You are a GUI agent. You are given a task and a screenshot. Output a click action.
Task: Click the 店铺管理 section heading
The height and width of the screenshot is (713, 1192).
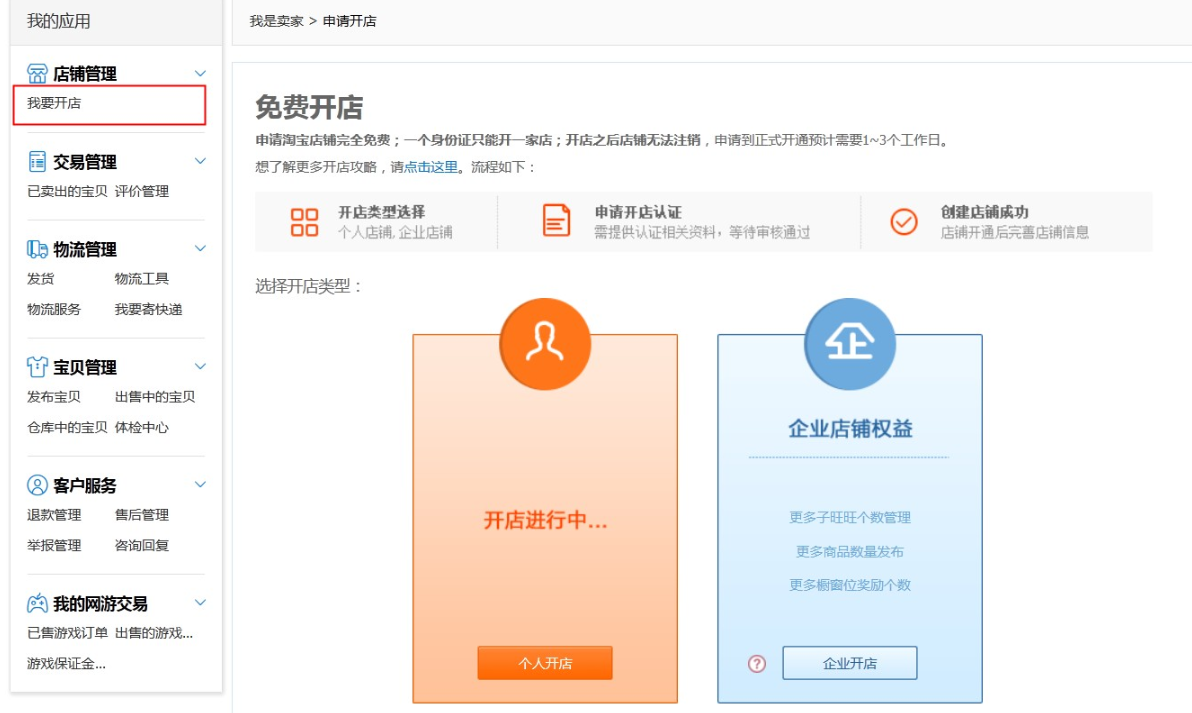[x=85, y=74]
